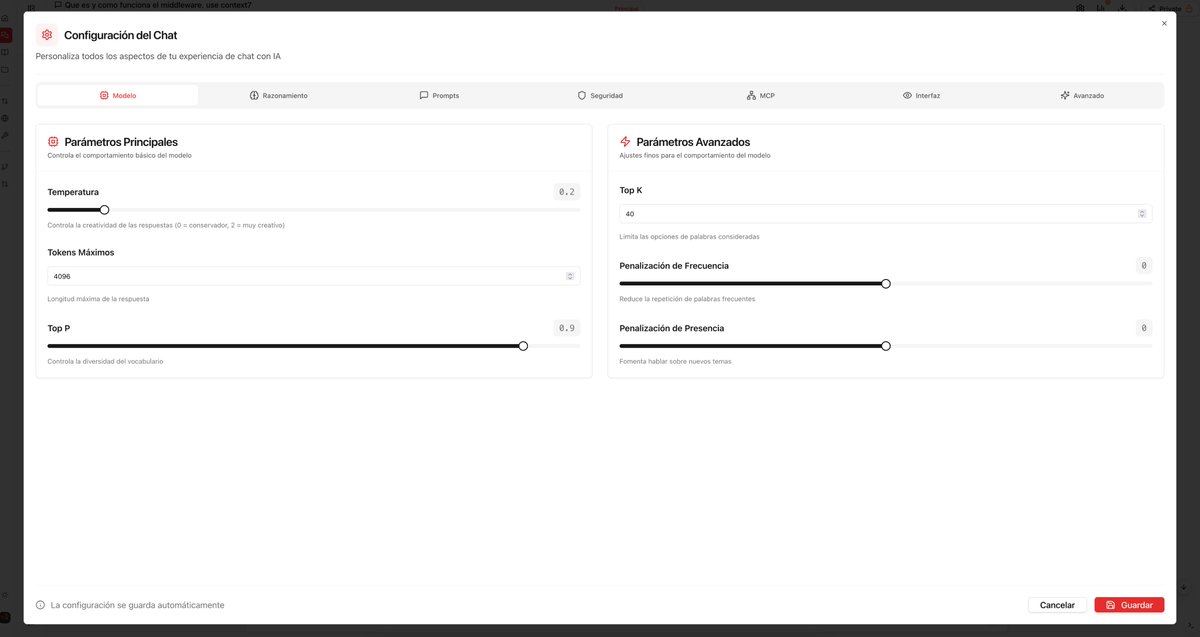1200x637 pixels.
Task: Click the "Parámetros Principales" heading
Action: [x=121, y=142]
